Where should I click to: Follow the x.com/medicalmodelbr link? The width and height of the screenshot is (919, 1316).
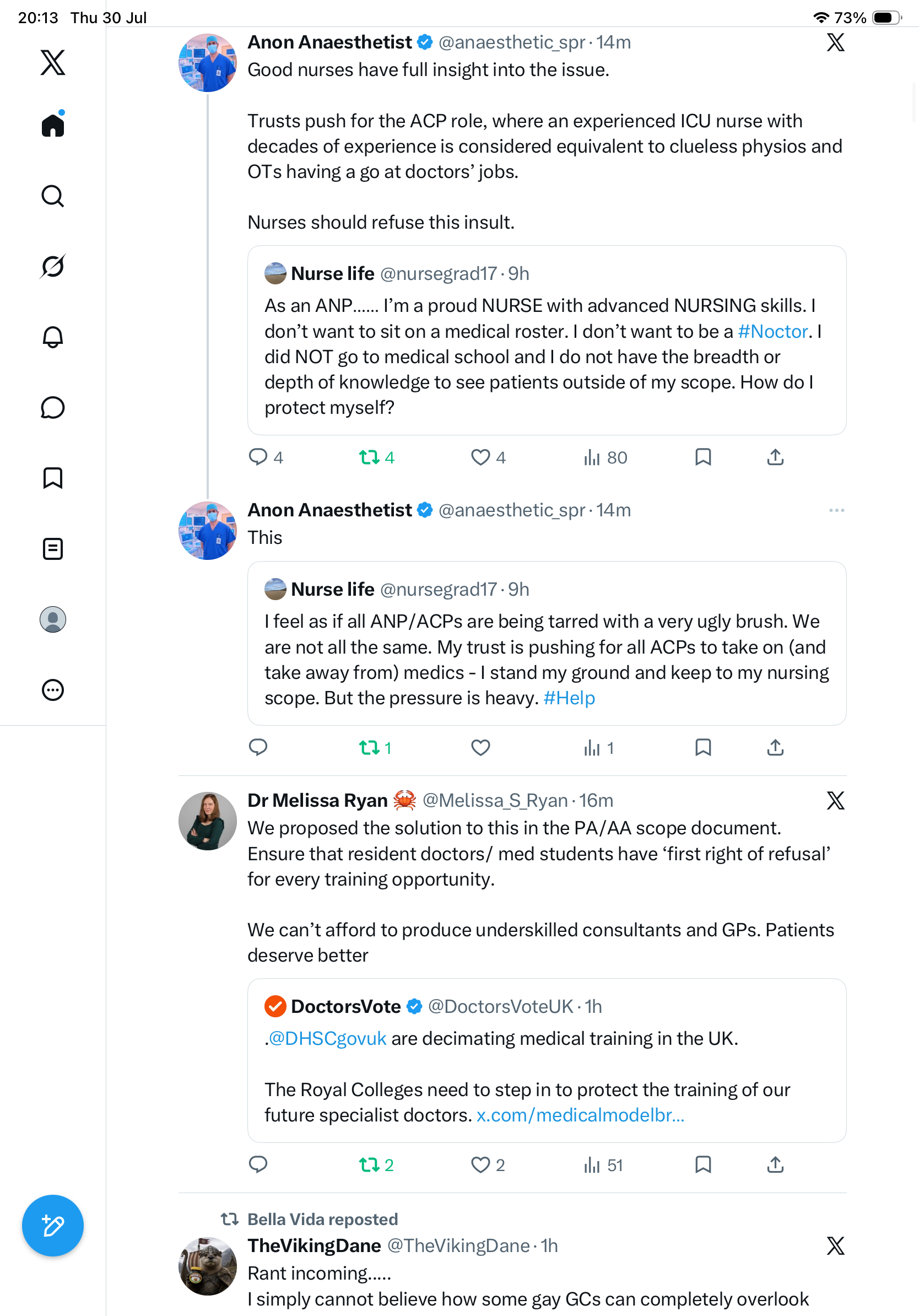coord(580,1115)
